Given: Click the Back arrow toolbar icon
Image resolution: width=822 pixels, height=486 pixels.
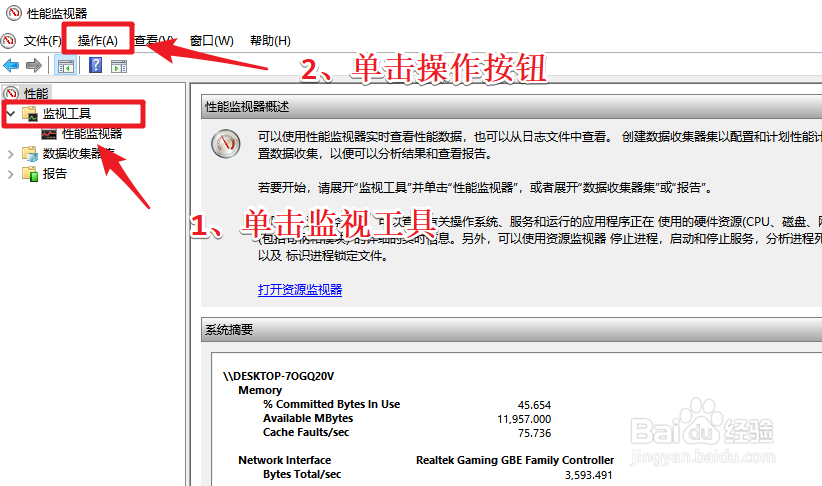Looking at the screenshot, I should coord(11,66).
